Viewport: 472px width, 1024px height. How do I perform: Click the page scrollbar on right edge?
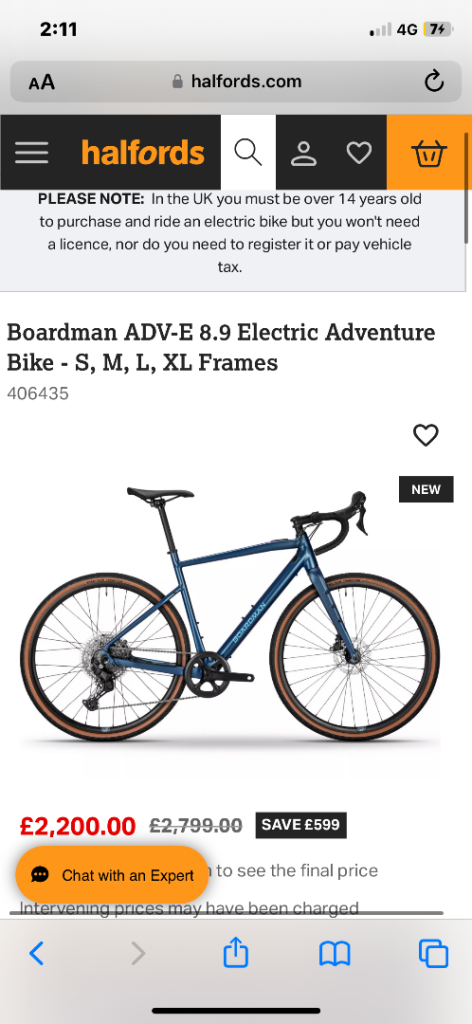[466, 188]
